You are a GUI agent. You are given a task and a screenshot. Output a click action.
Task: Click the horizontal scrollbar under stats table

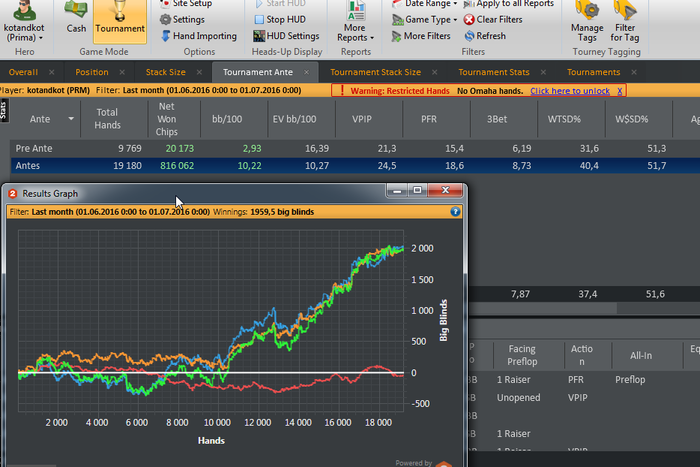542,308
